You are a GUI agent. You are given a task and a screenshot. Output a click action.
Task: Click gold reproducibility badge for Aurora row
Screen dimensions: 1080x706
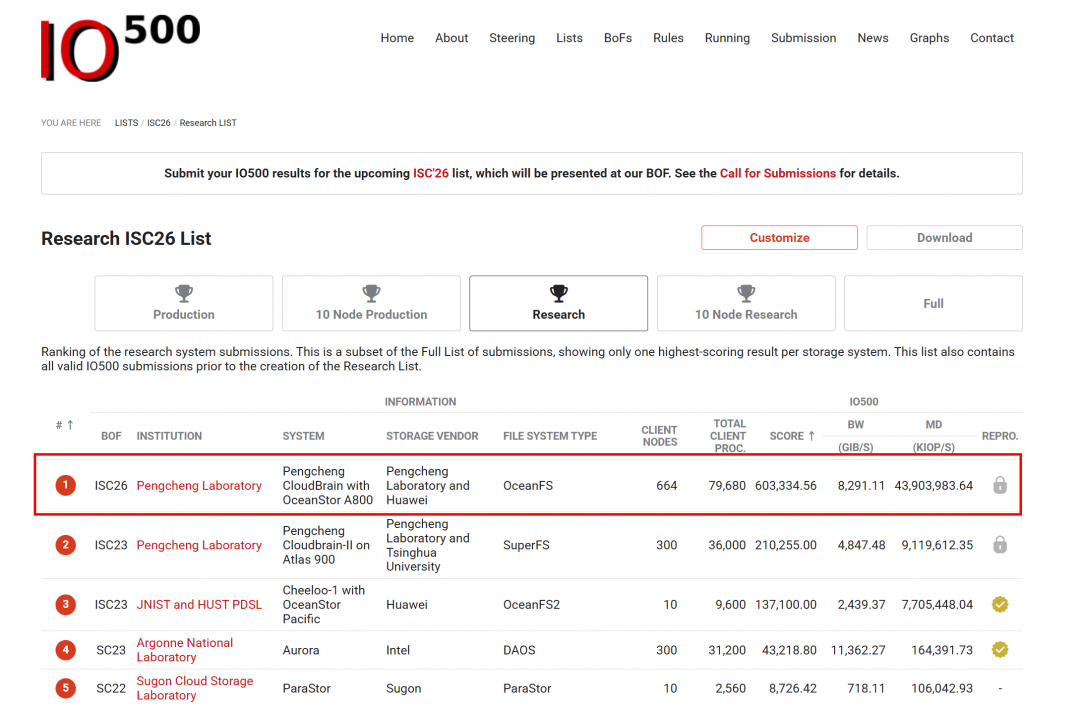click(999, 650)
